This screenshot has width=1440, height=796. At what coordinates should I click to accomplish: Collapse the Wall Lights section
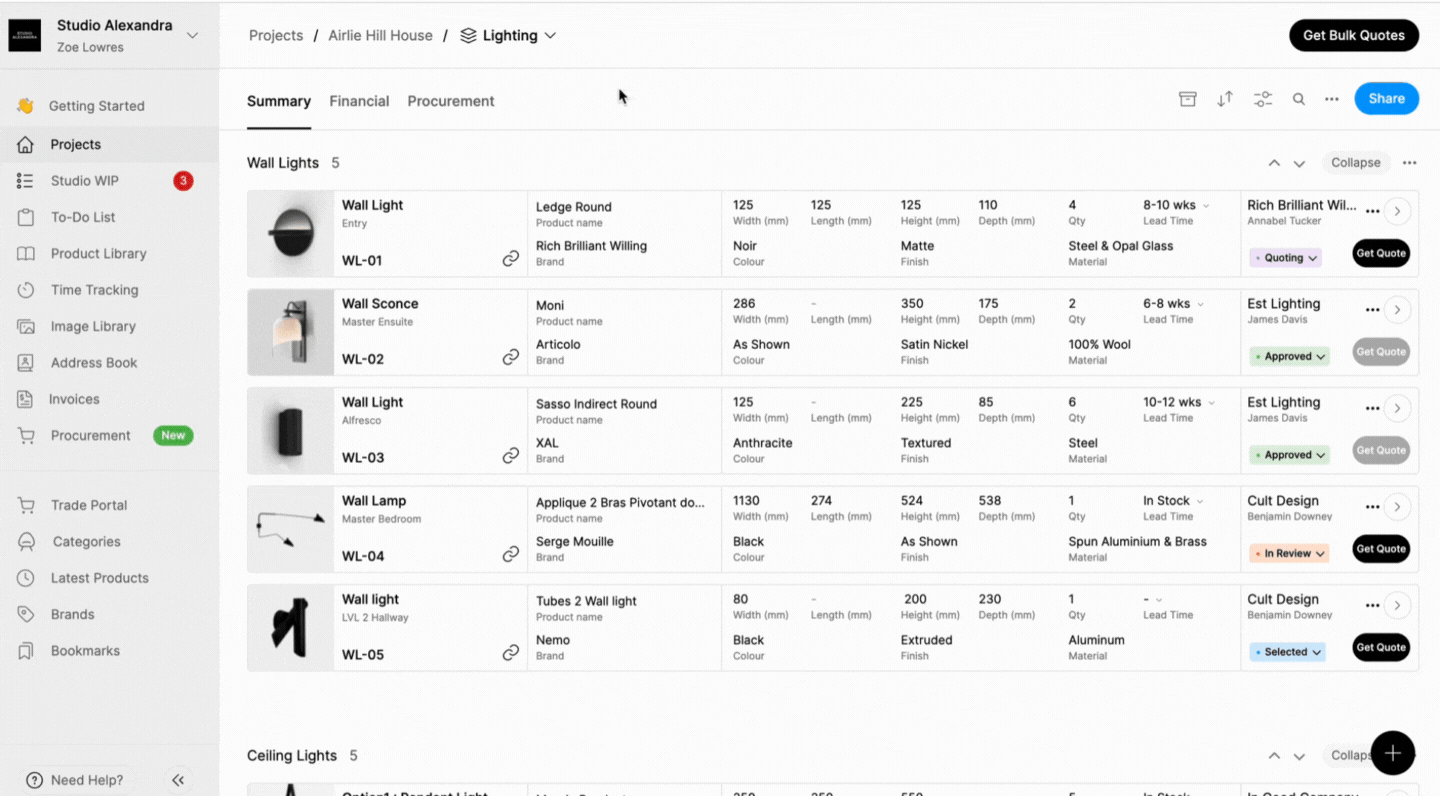click(1356, 163)
